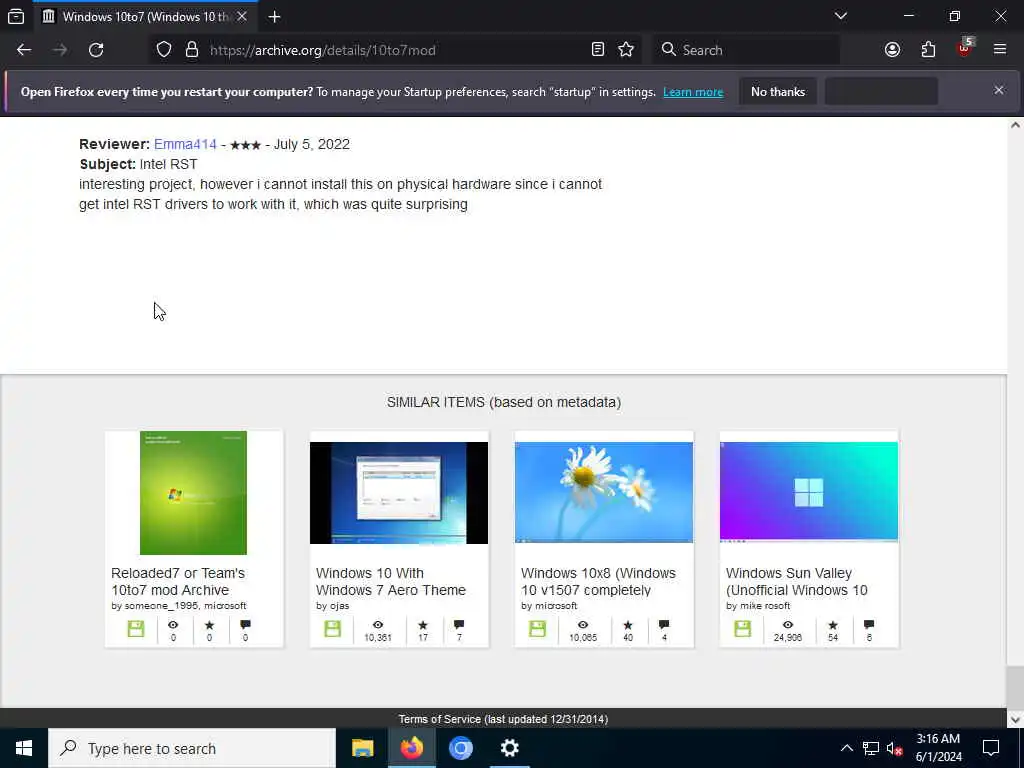Click favorites star icon showing 54
Screen dimensions: 1024x768
point(833,625)
